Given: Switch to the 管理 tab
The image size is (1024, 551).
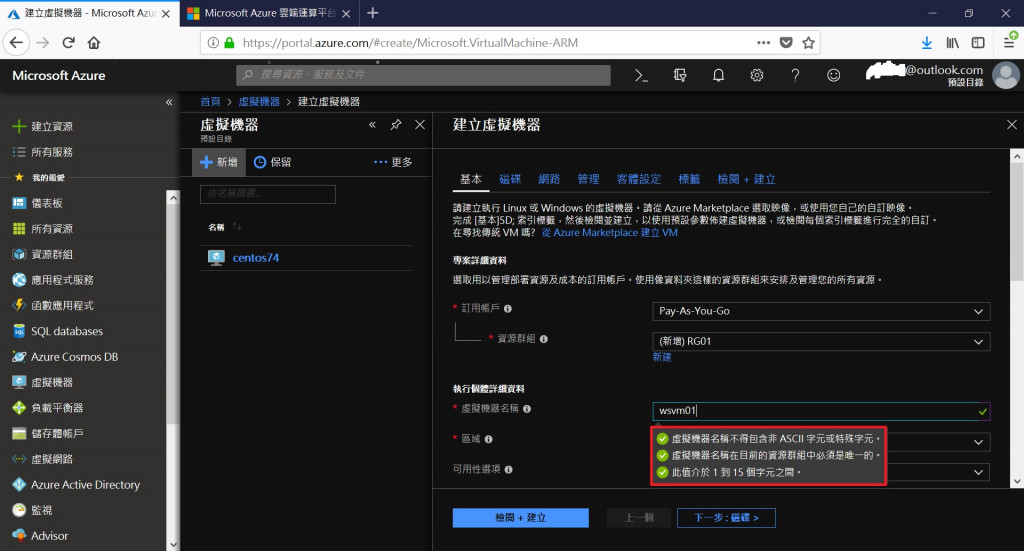Looking at the screenshot, I should pyautogui.click(x=588, y=179).
